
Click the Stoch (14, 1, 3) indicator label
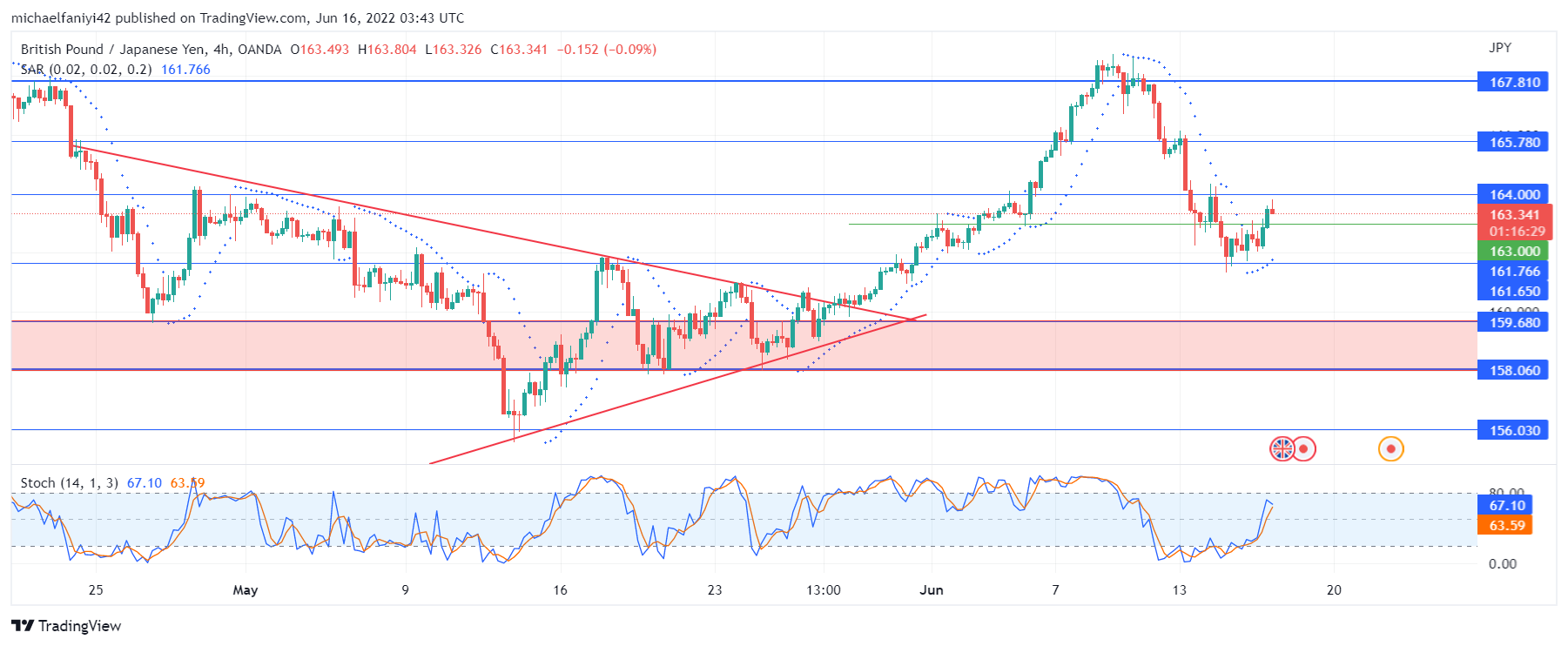[x=69, y=482]
